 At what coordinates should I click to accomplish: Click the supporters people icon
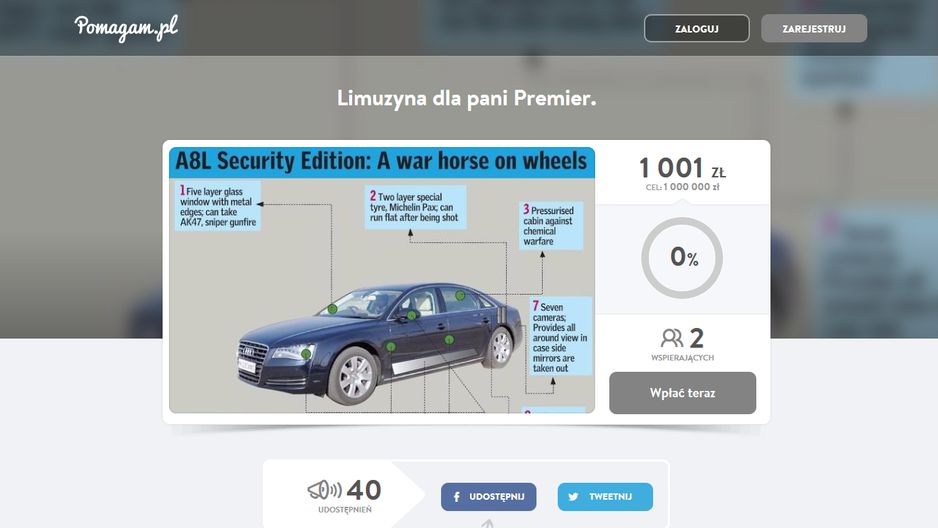672,338
